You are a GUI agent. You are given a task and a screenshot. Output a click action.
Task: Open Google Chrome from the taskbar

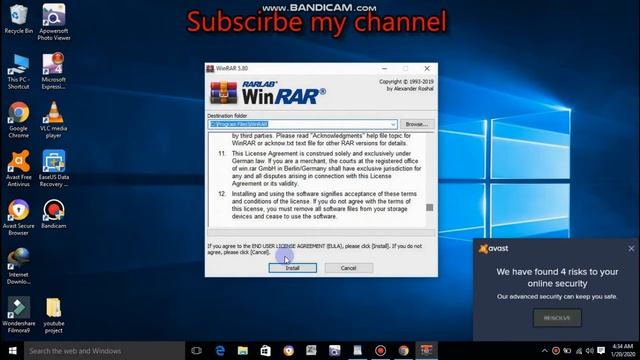403,351
